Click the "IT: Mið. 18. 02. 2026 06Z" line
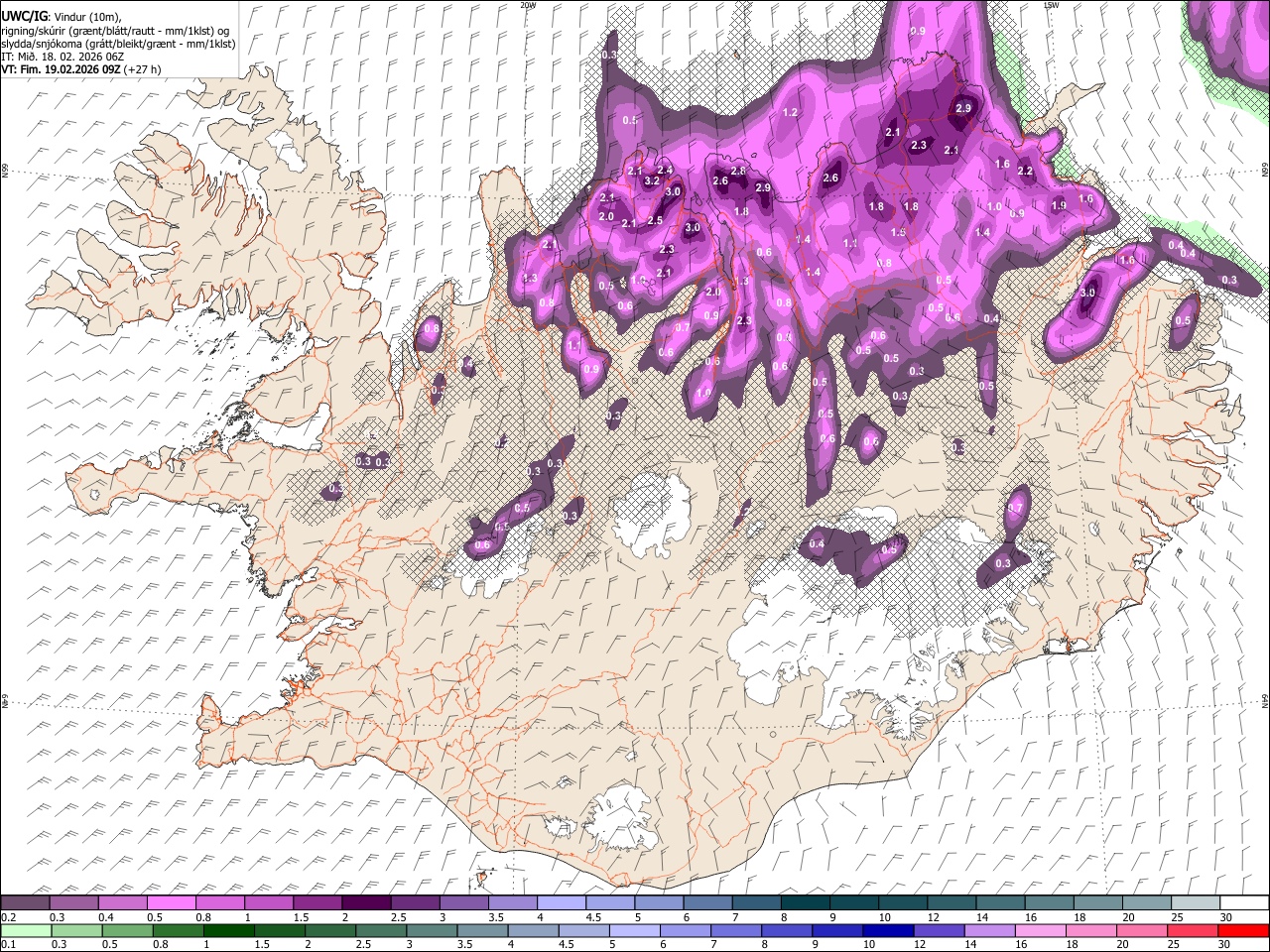The image size is (1270, 952). tap(63, 57)
